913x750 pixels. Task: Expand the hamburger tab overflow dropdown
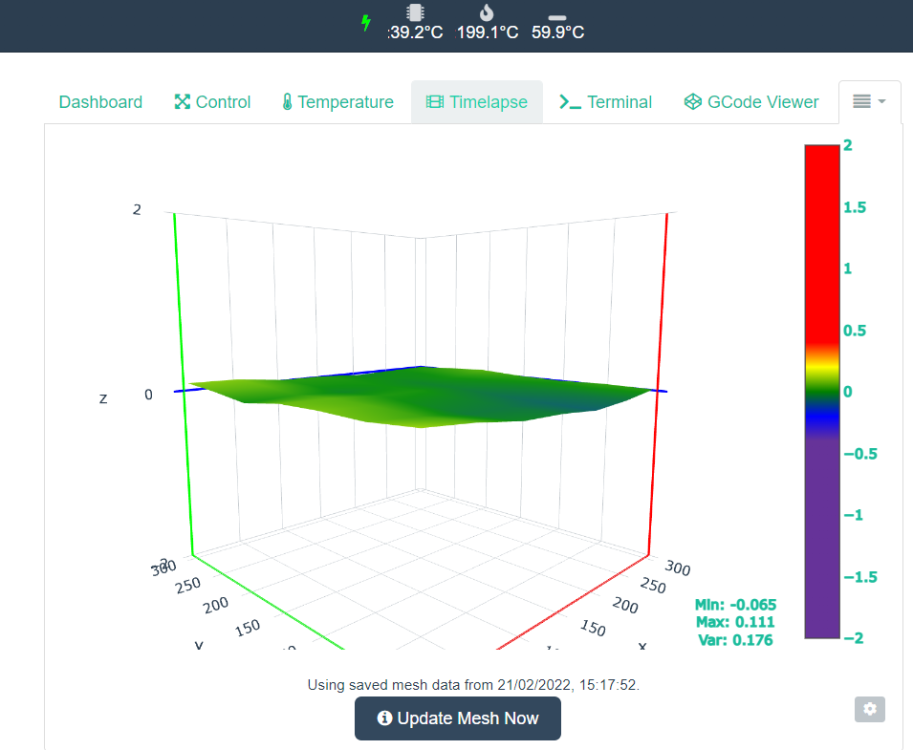pyautogui.click(x=869, y=102)
